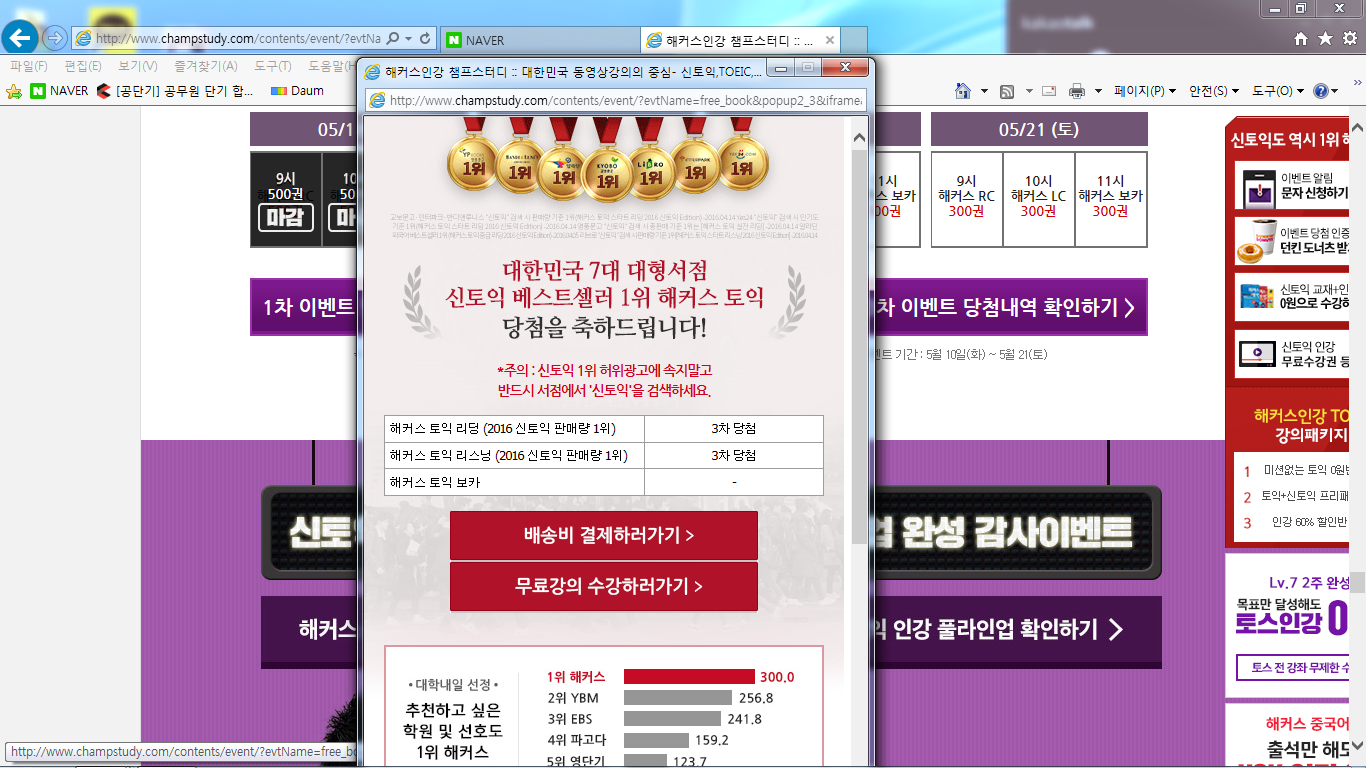Expand the RSS feeds dropdown arrow
Image resolution: width=1366 pixels, height=768 pixels.
(1027, 91)
